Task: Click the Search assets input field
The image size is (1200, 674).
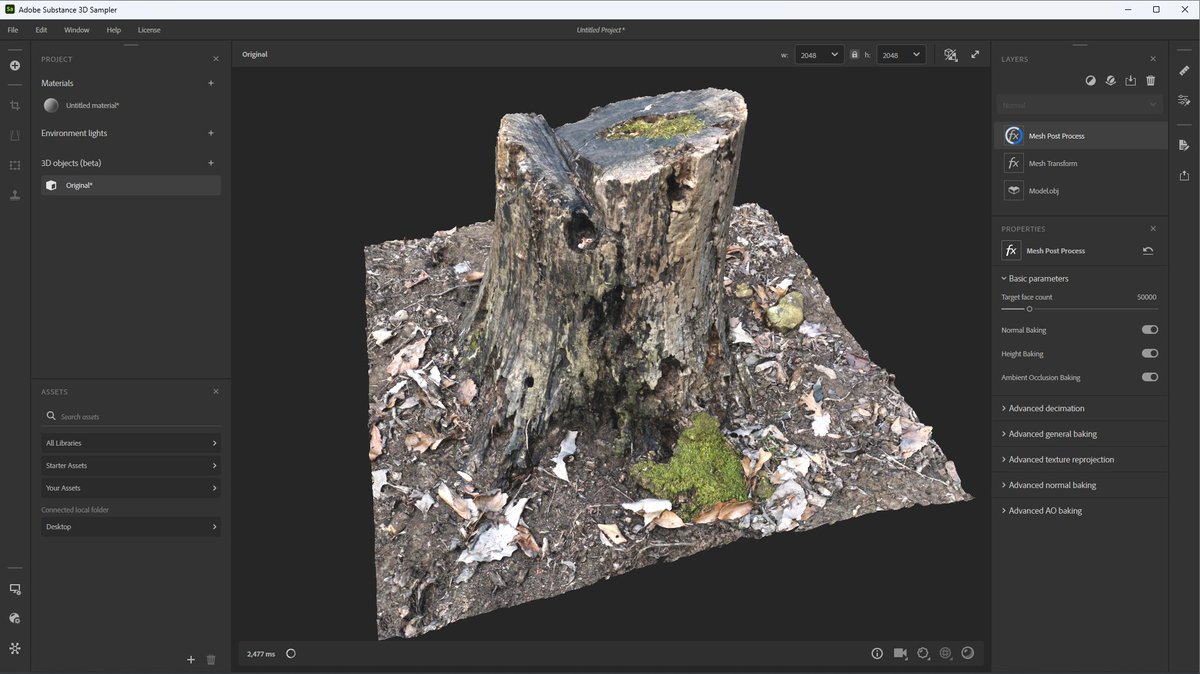Action: pos(130,417)
